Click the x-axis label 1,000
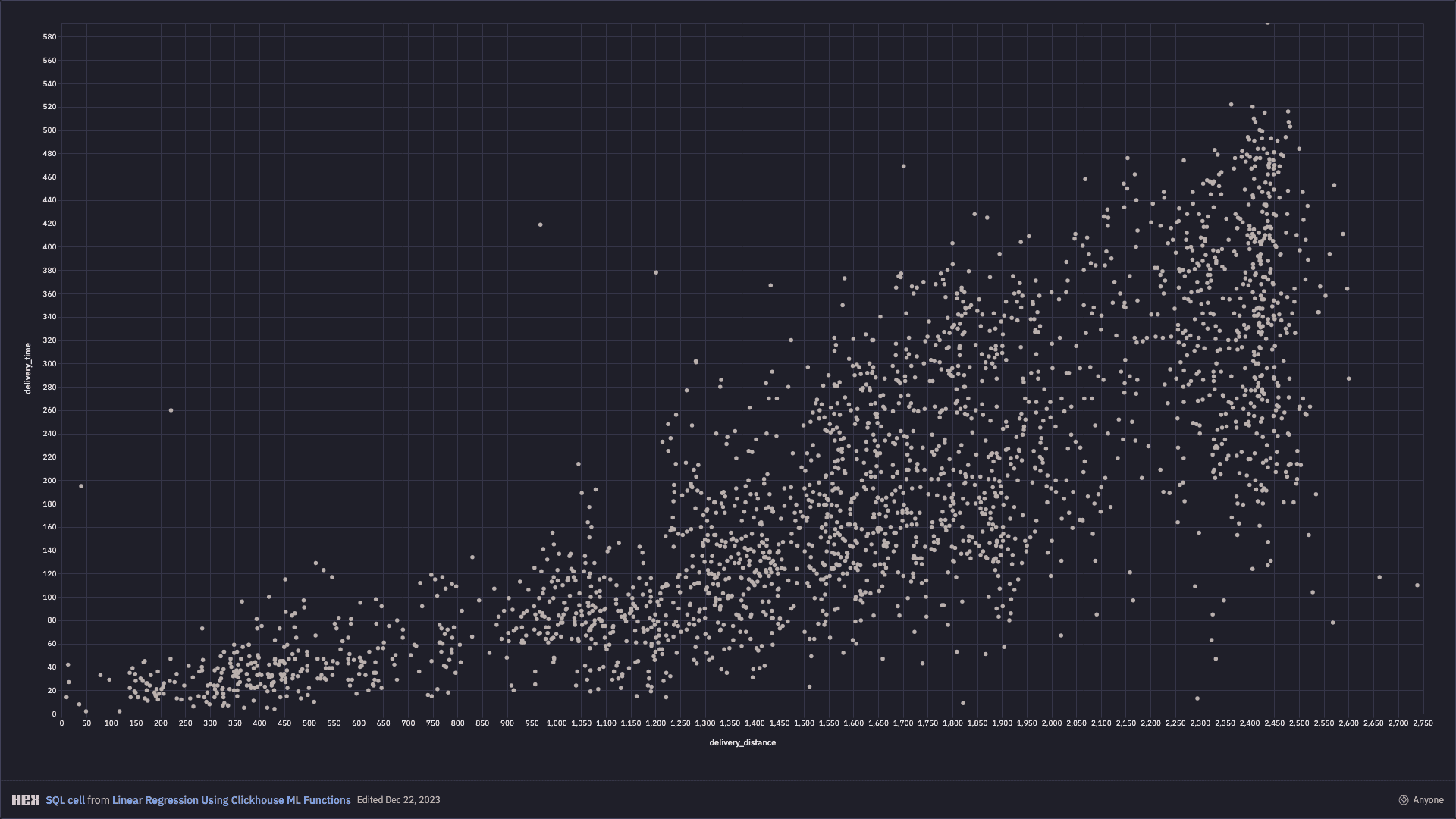1456x819 pixels. pyautogui.click(x=557, y=723)
